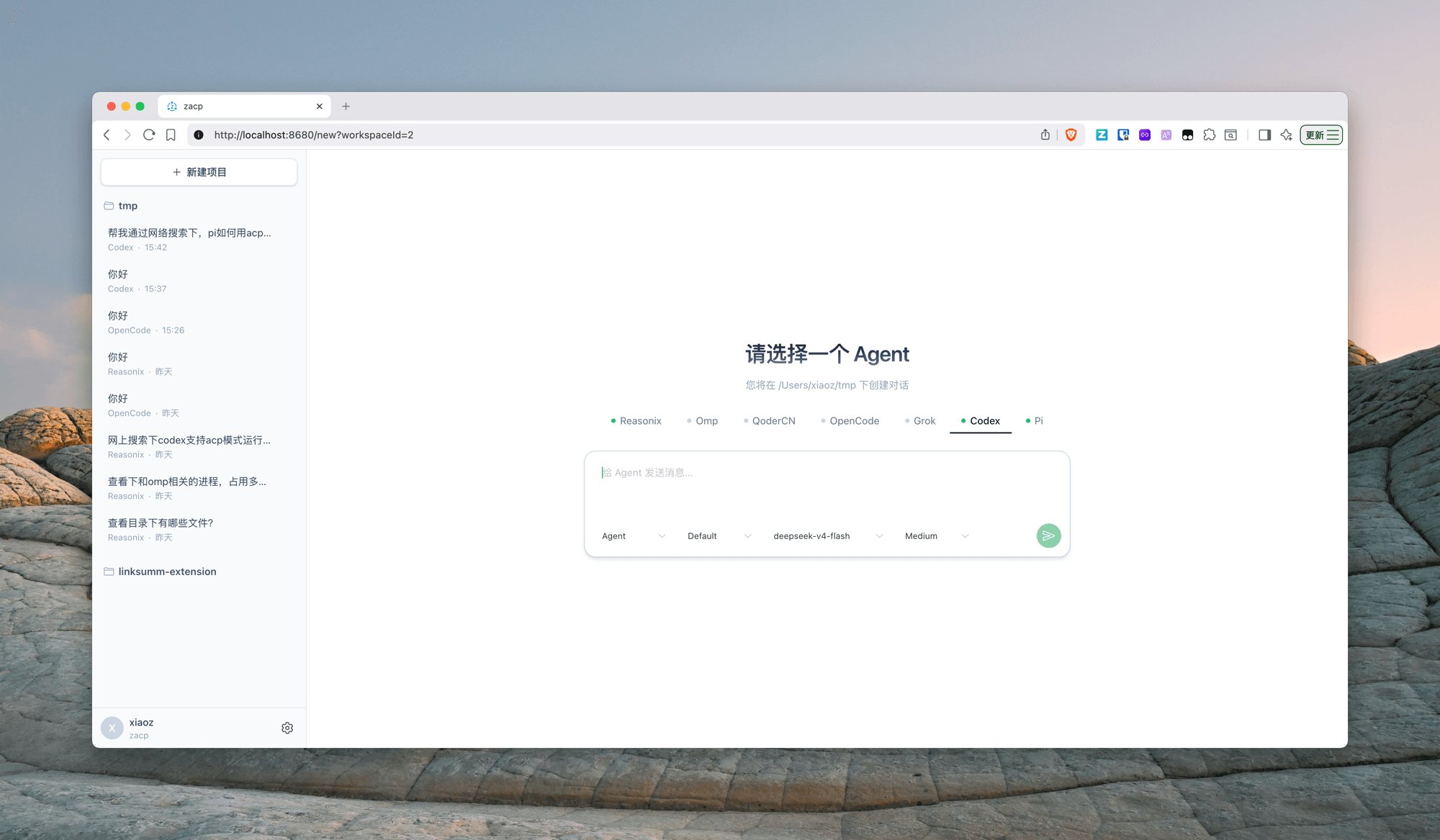
Task: Click the browser address bar URL
Action: (314, 135)
